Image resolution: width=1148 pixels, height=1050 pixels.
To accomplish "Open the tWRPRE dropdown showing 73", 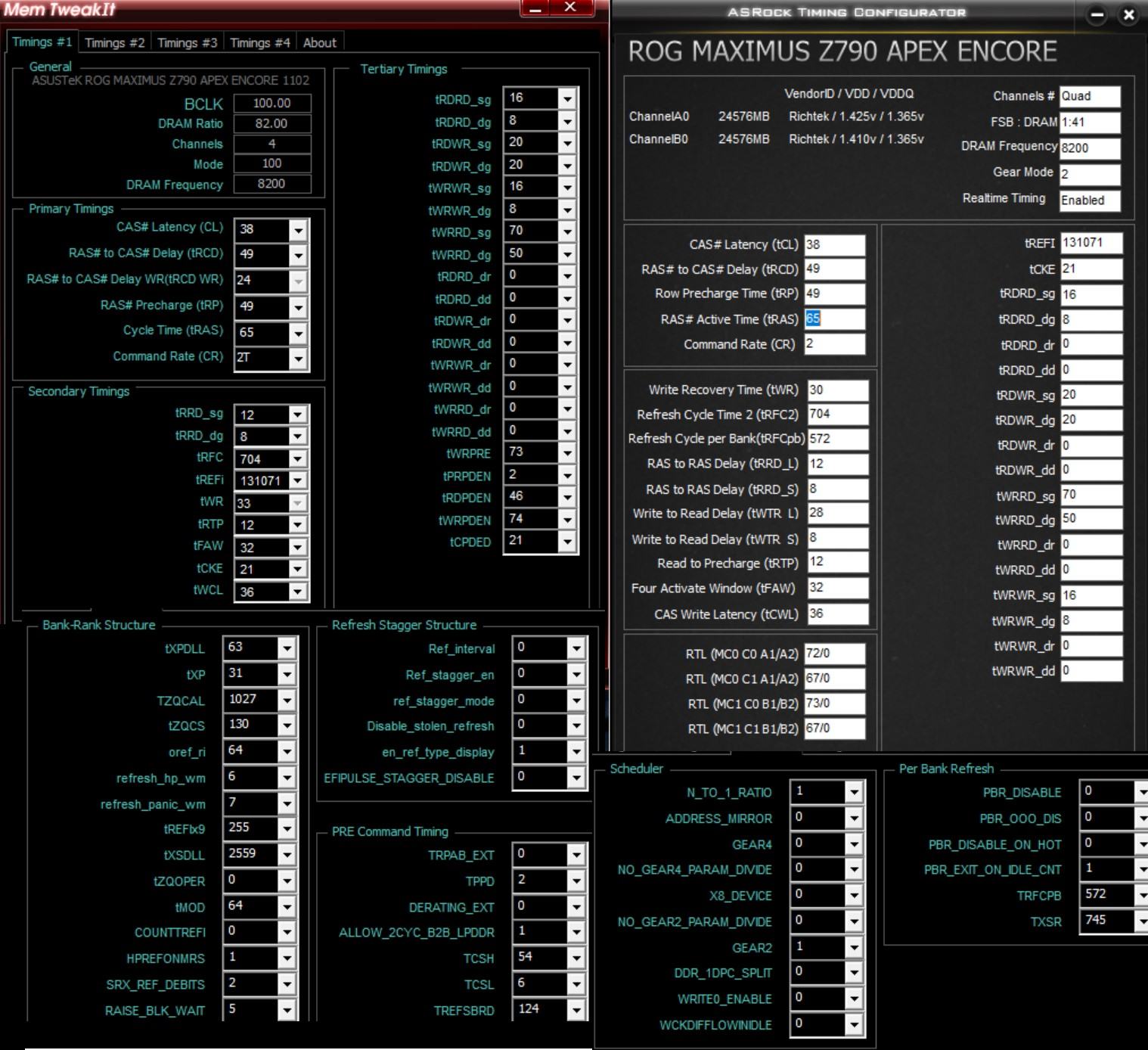I will click(x=567, y=452).
